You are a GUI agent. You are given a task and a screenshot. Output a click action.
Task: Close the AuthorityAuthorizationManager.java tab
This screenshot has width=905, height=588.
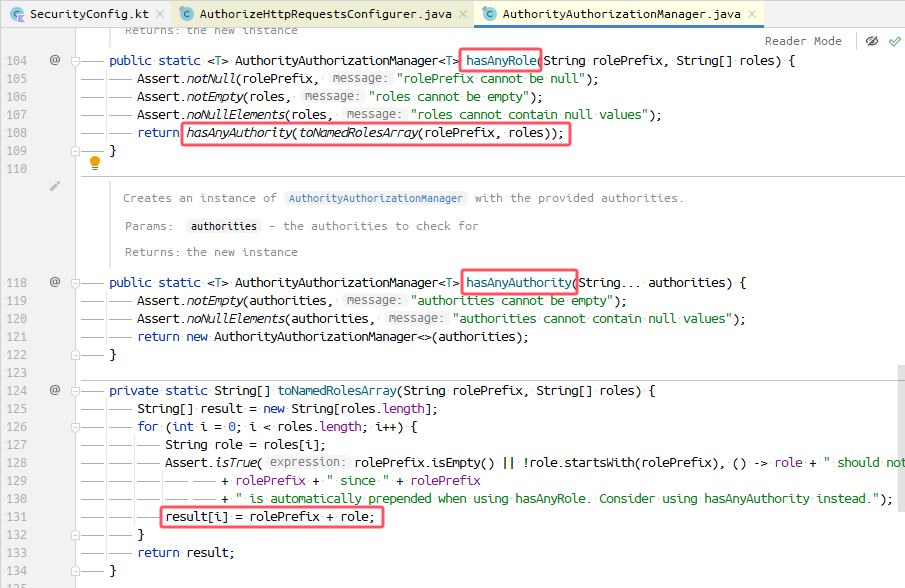751,14
